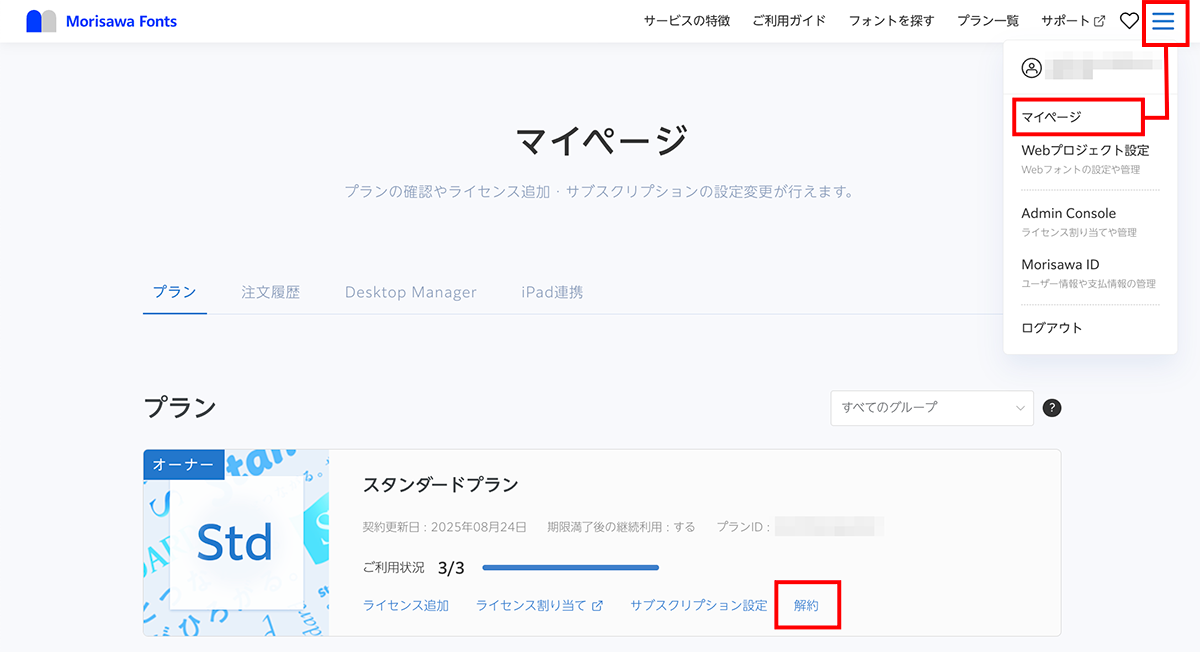Switch to the 注文履歴 tab

[270, 292]
